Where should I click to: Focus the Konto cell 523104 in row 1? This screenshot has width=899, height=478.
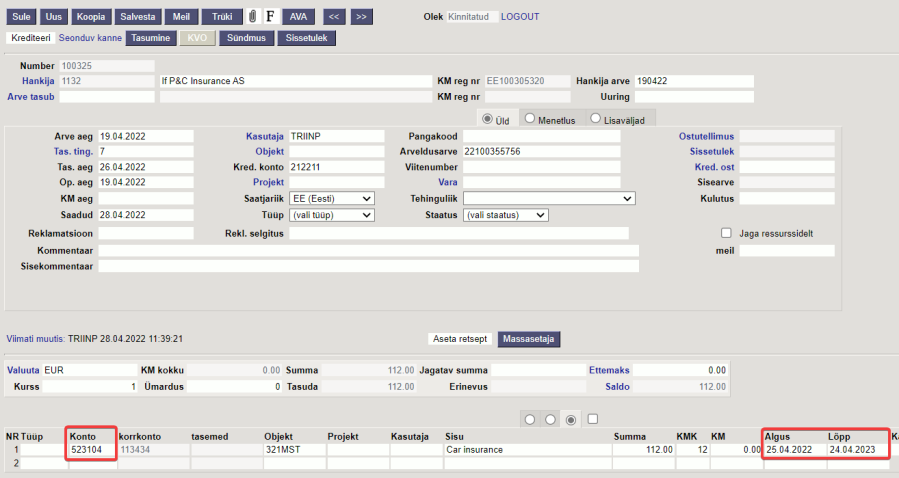tap(93, 450)
